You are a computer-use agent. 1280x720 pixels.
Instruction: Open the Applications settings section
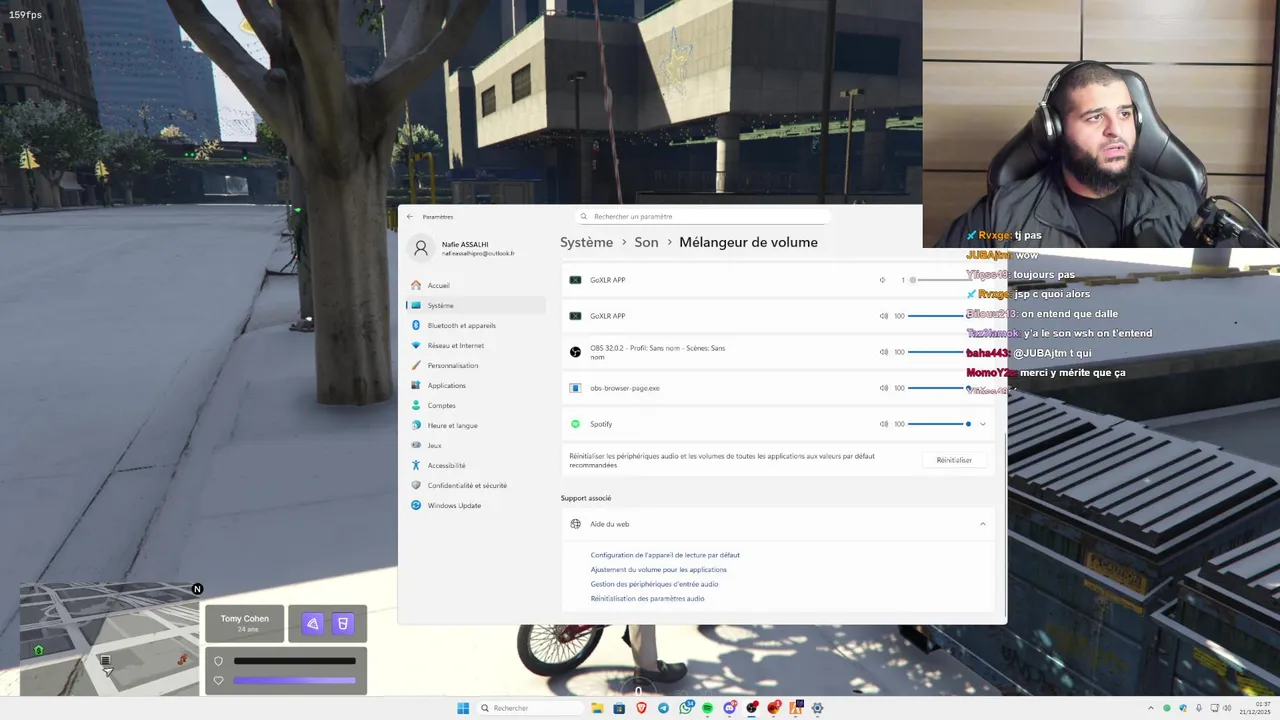(476, 385)
